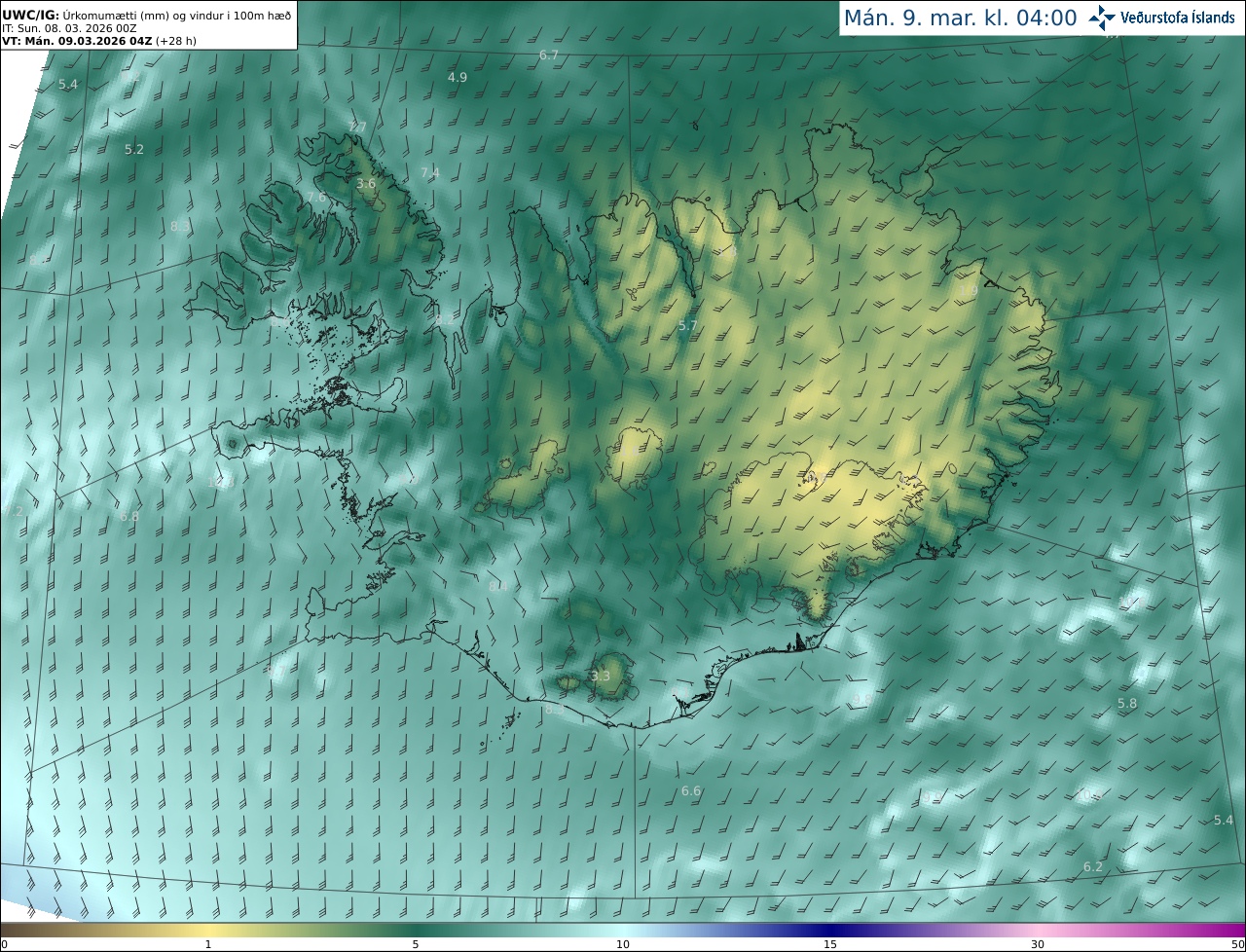Select the IT: Sun. 08. 03. 2026 00Z line
Screen dimensions: 1246x952
coord(69,28)
